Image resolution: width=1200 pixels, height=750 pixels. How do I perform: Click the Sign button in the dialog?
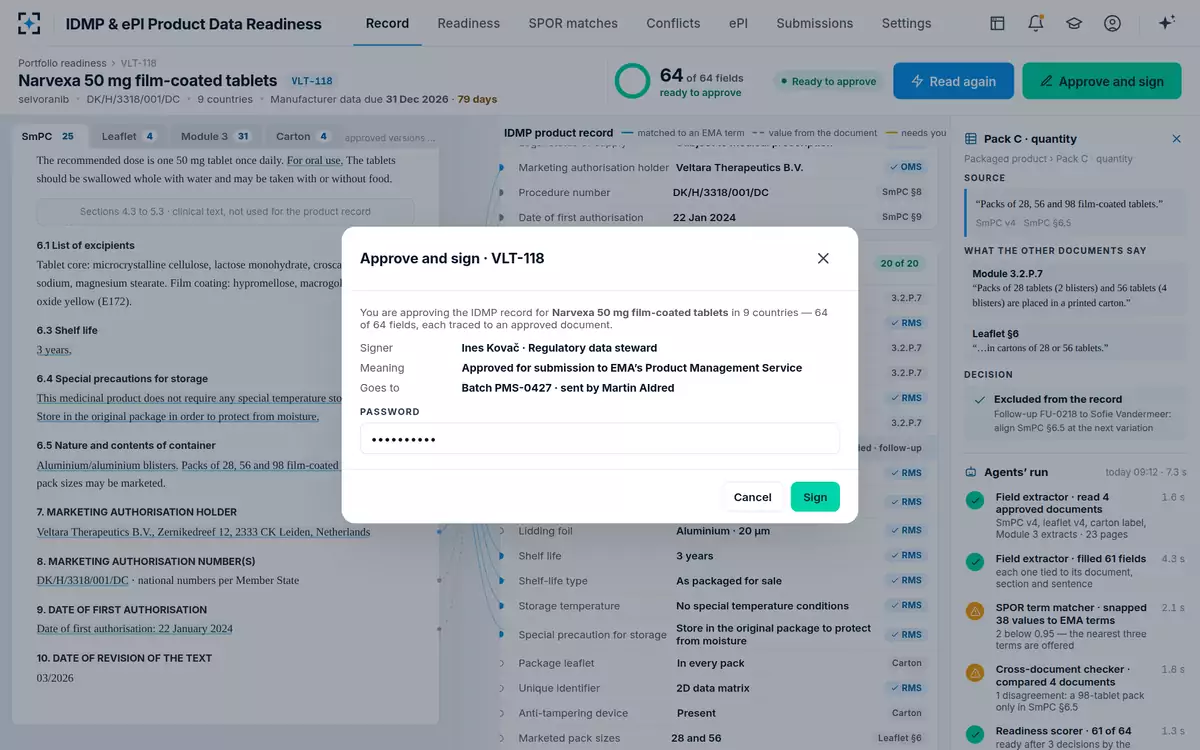815,497
